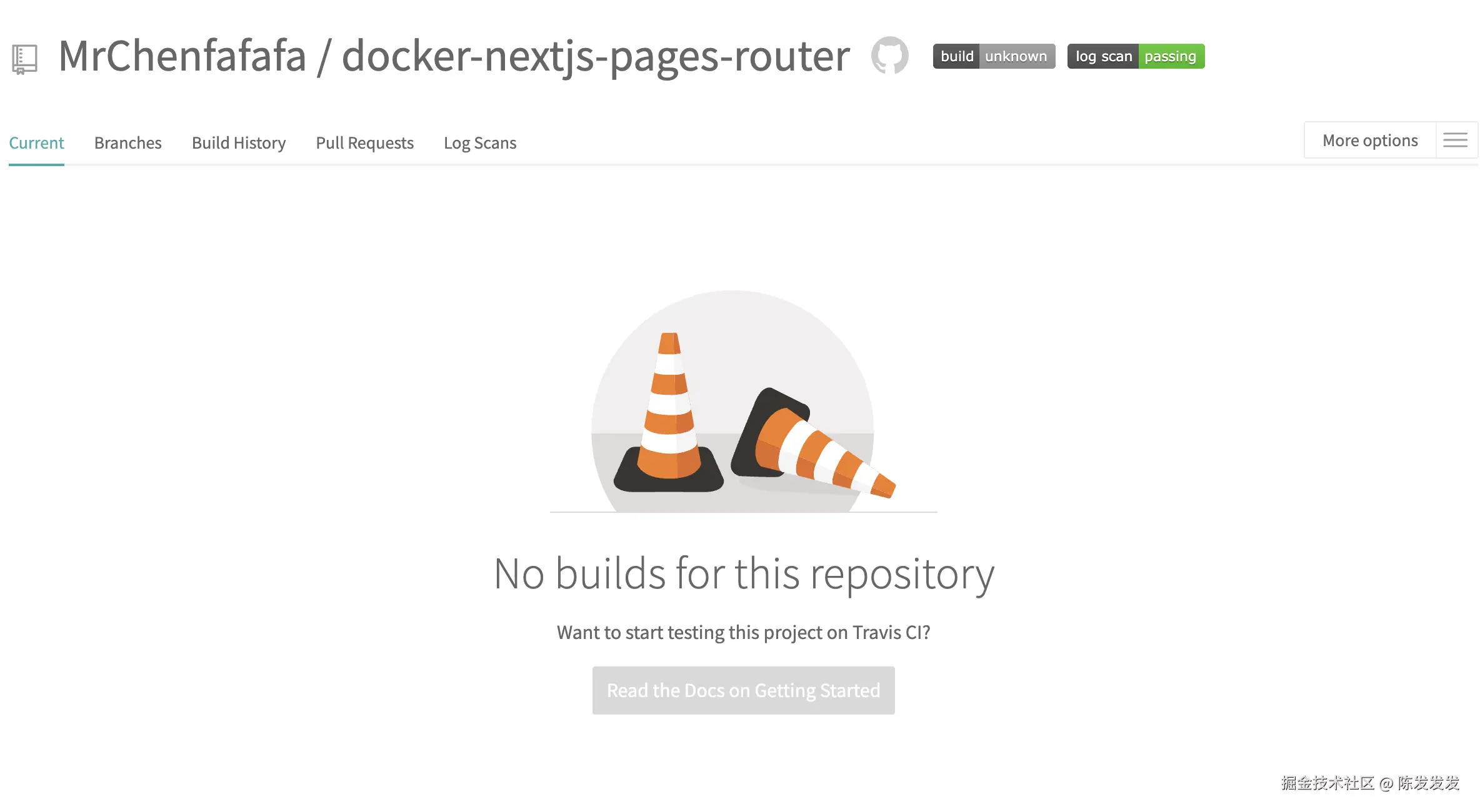Click the Chinese watermark text at bottom right
Image resolution: width=1480 pixels, height=812 pixels.
(1370, 783)
